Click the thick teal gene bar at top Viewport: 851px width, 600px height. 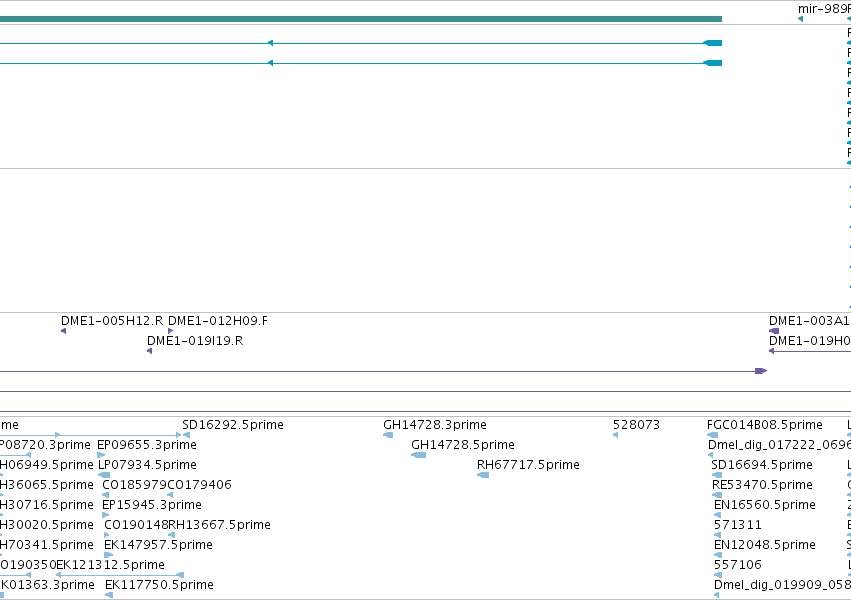coord(361,19)
